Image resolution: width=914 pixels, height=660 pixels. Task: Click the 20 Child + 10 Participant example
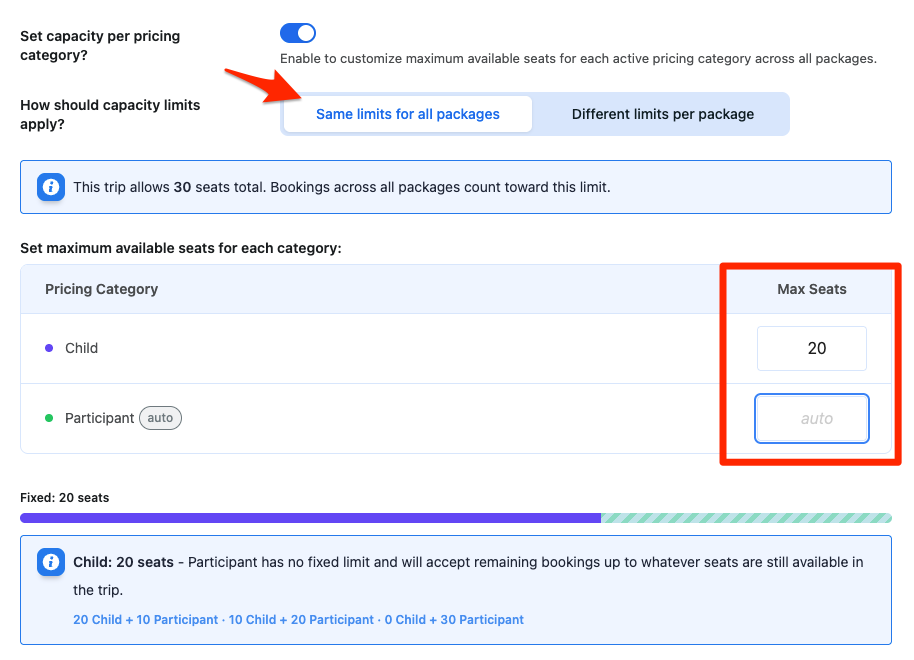click(x=146, y=620)
